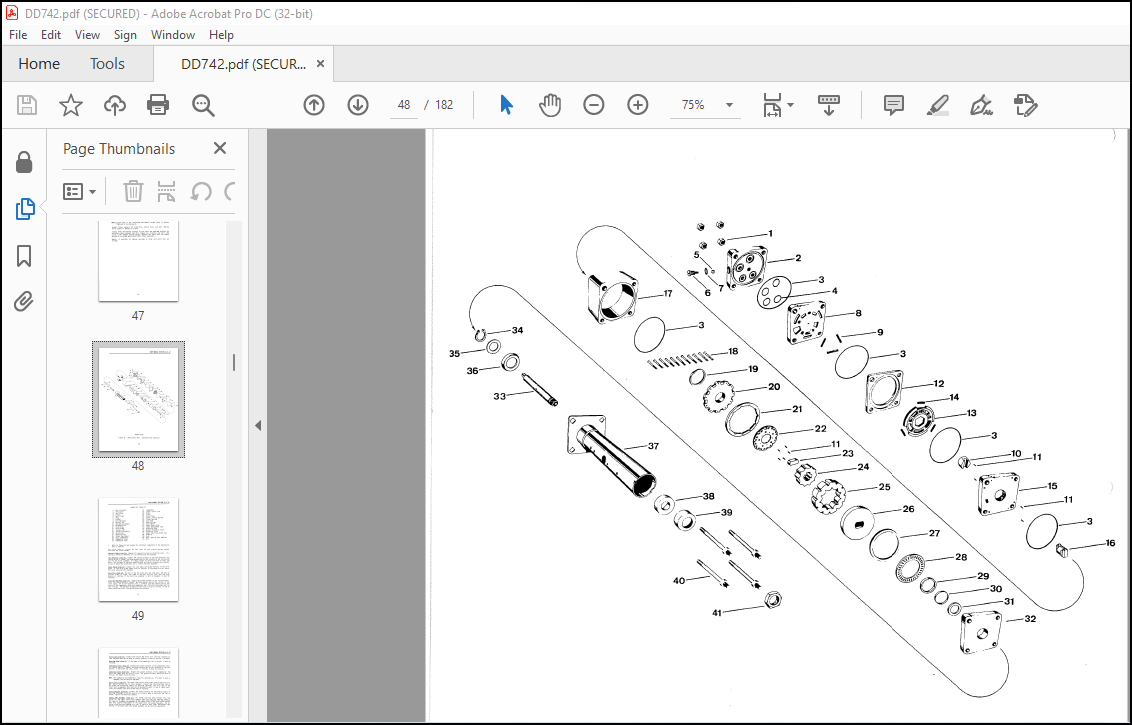
Task: Click total page count 182 text
Action: click(444, 105)
